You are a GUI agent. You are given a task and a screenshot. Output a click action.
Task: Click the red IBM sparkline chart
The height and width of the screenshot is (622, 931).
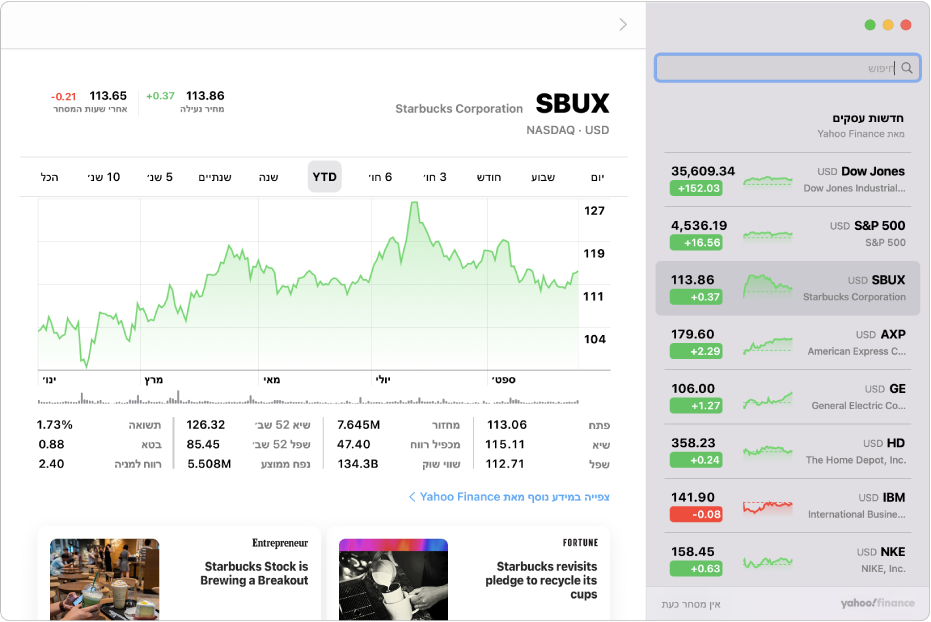tap(767, 507)
